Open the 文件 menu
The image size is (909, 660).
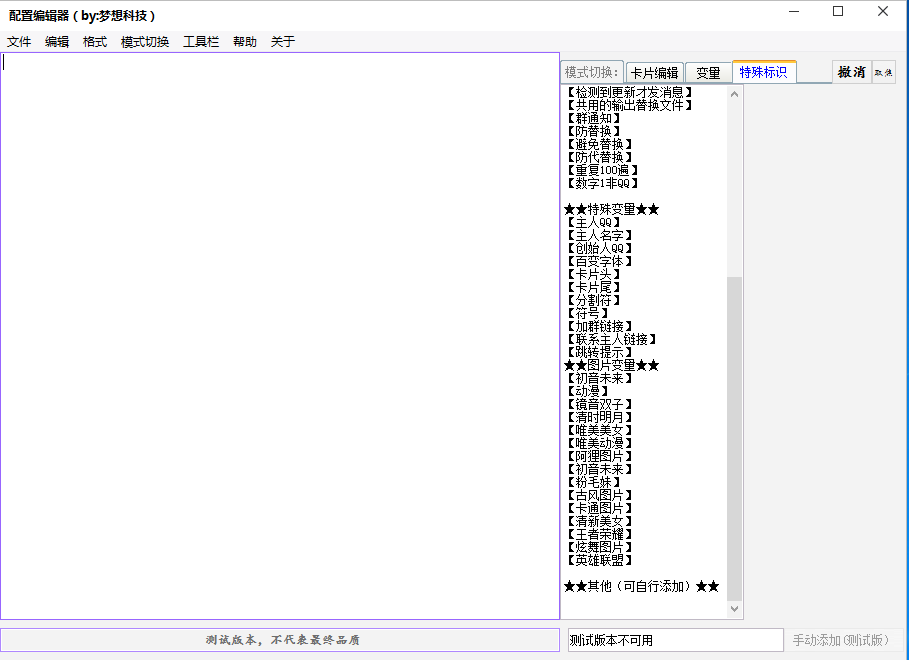coord(18,41)
